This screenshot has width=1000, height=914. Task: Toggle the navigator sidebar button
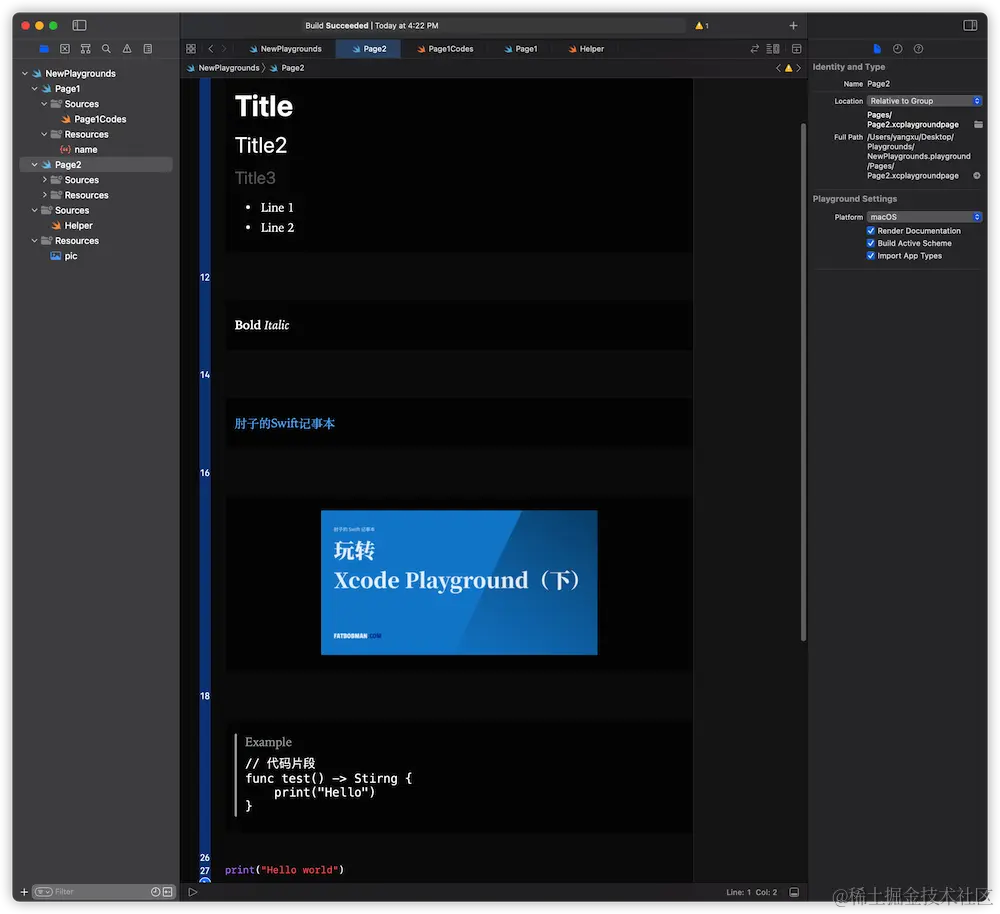[x=79, y=26]
